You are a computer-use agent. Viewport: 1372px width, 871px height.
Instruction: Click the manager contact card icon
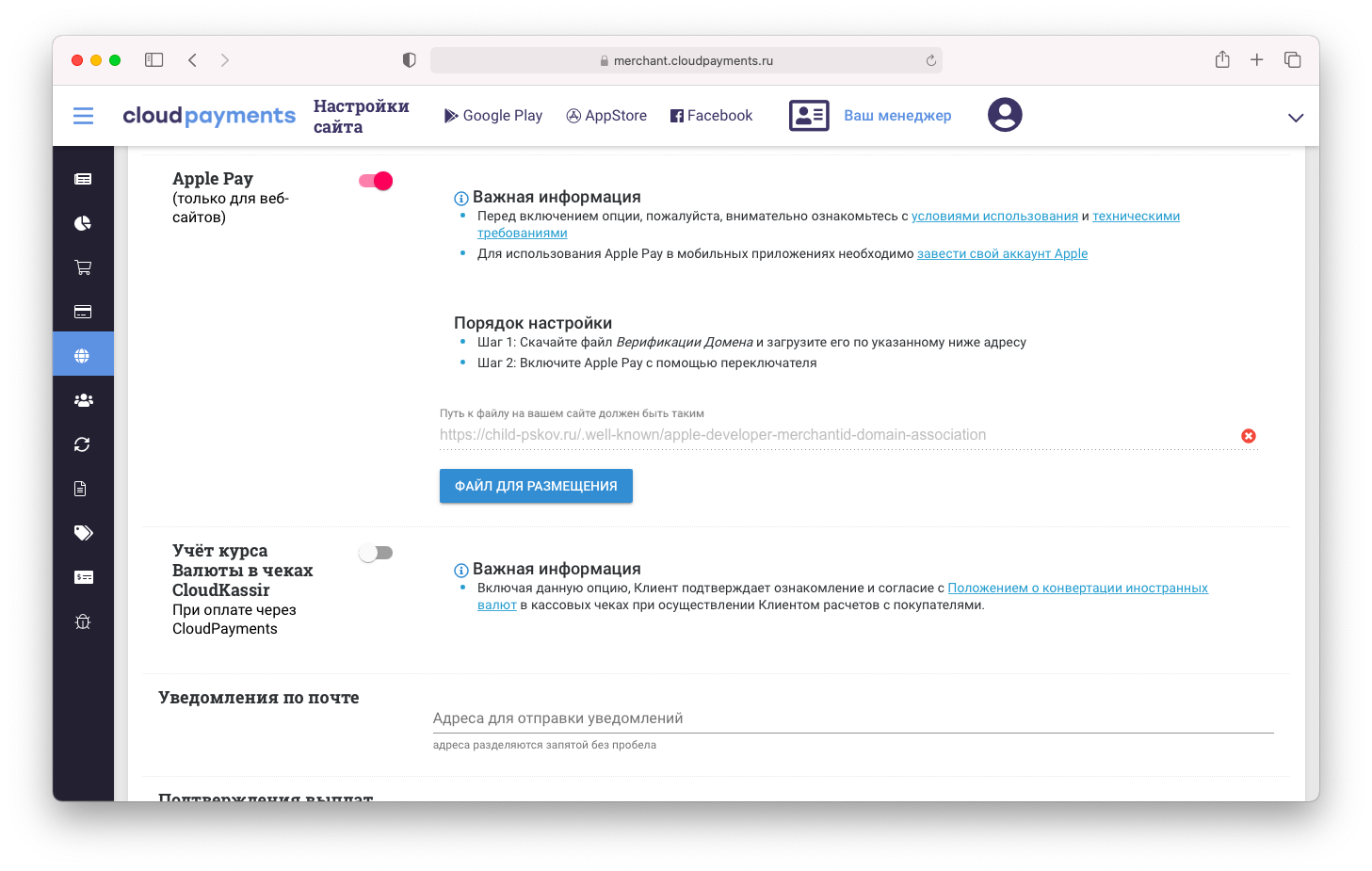[809, 116]
